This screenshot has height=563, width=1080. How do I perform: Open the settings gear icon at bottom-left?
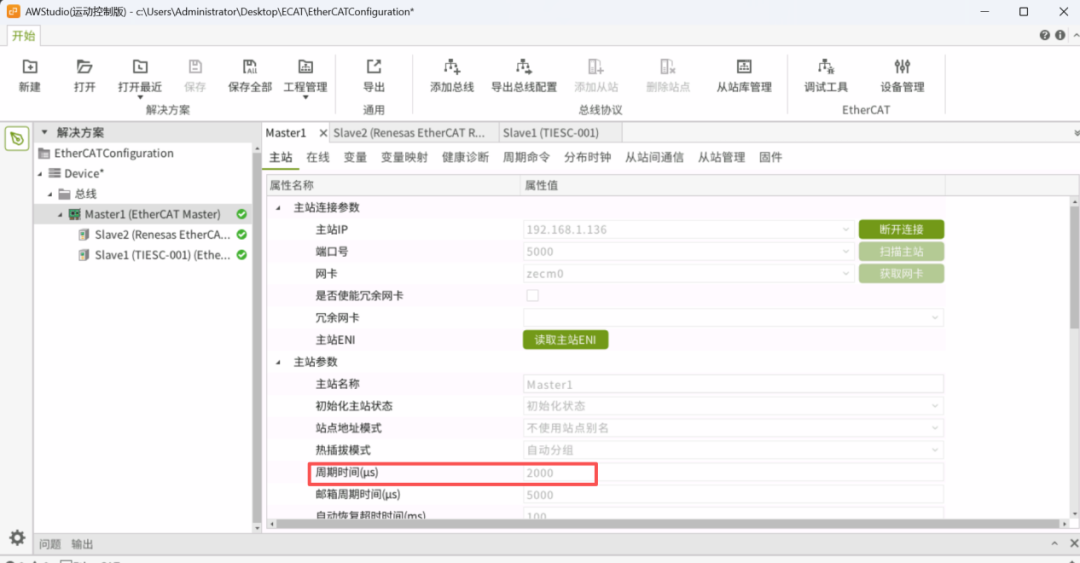pyautogui.click(x=17, y=538)
